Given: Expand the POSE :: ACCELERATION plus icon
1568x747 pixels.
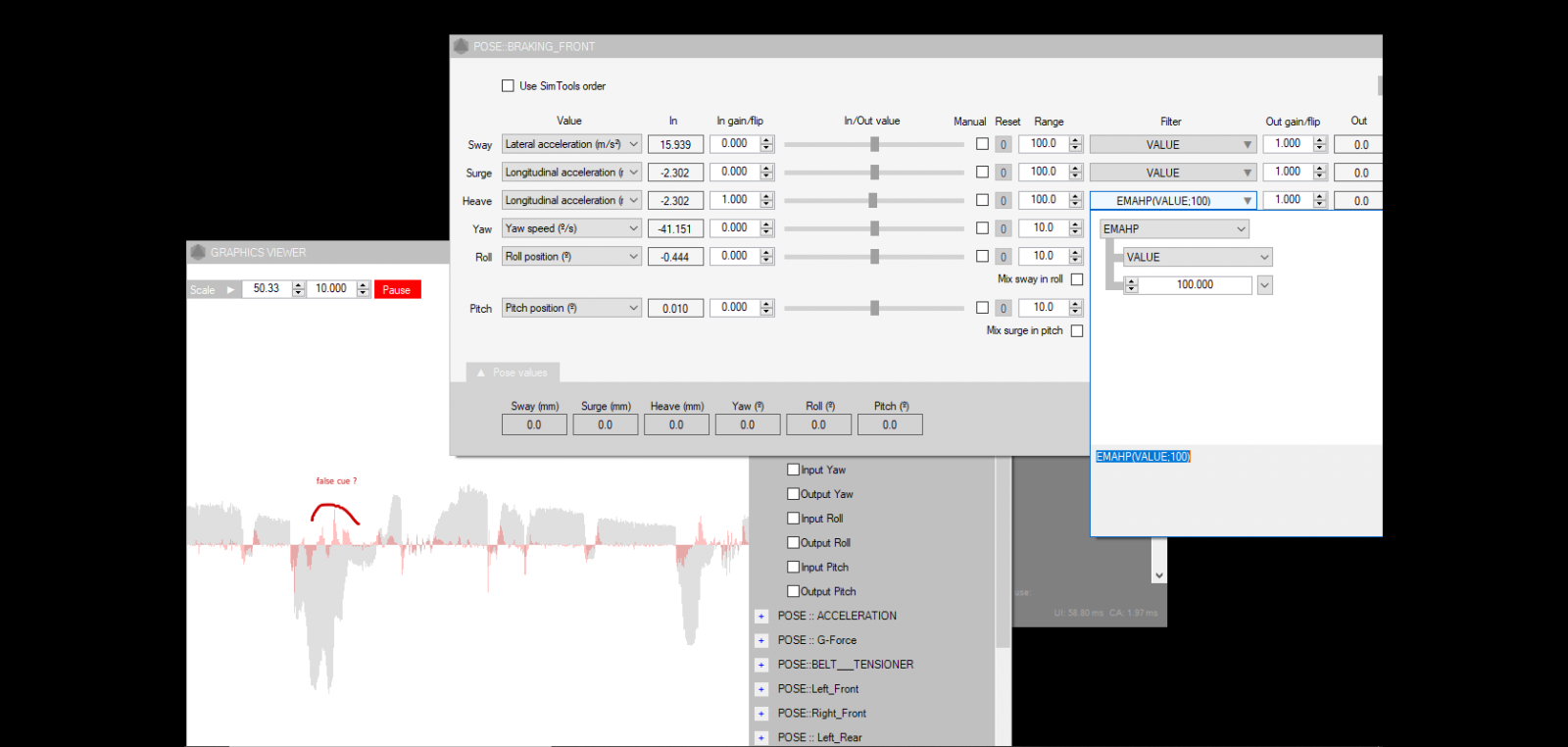Looking at the screenshot, I should 760,617.
